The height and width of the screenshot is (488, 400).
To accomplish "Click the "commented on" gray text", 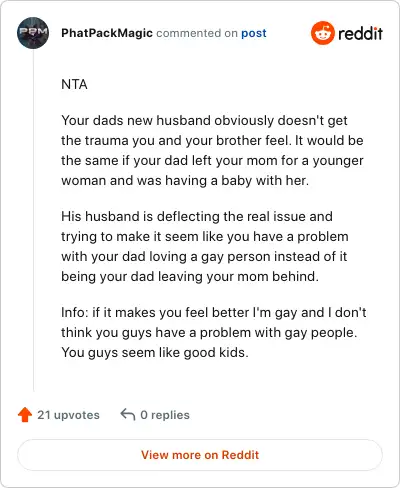I will click(x=197, y=33).
